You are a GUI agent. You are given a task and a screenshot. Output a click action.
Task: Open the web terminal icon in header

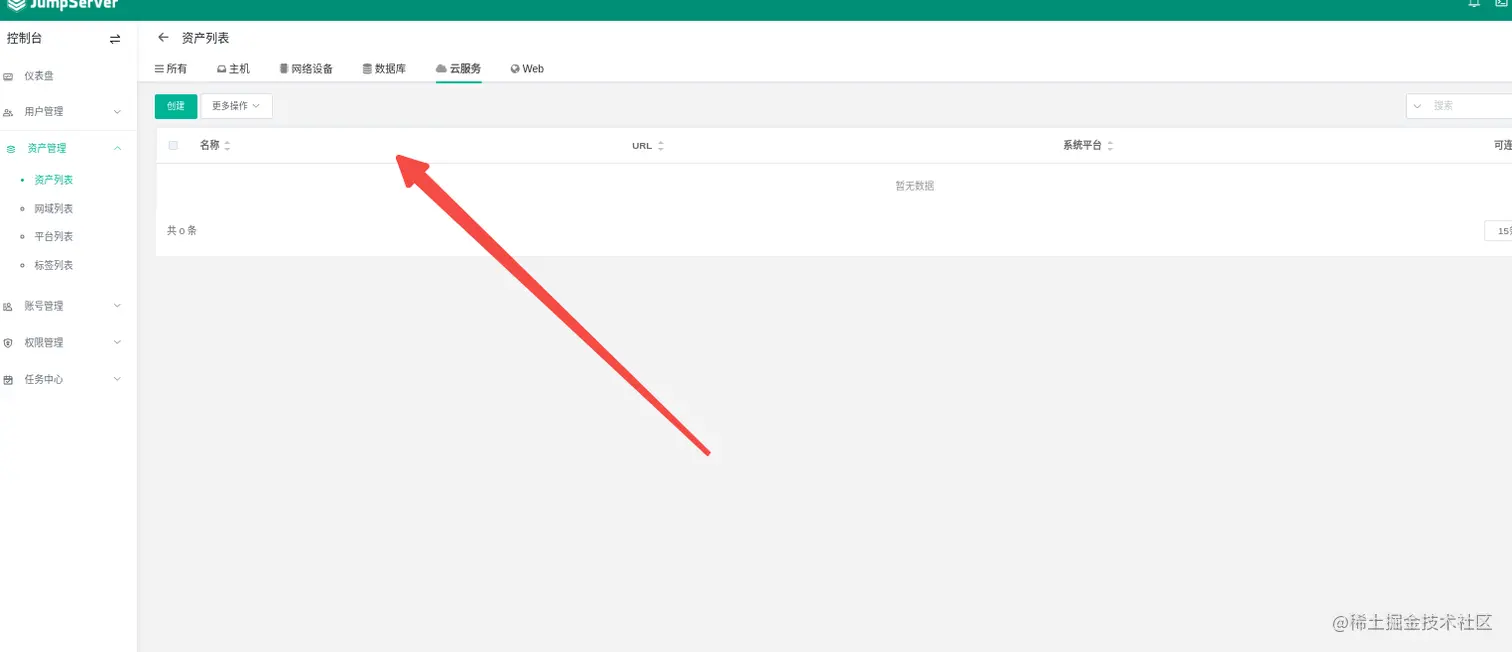coord(1502,3)
